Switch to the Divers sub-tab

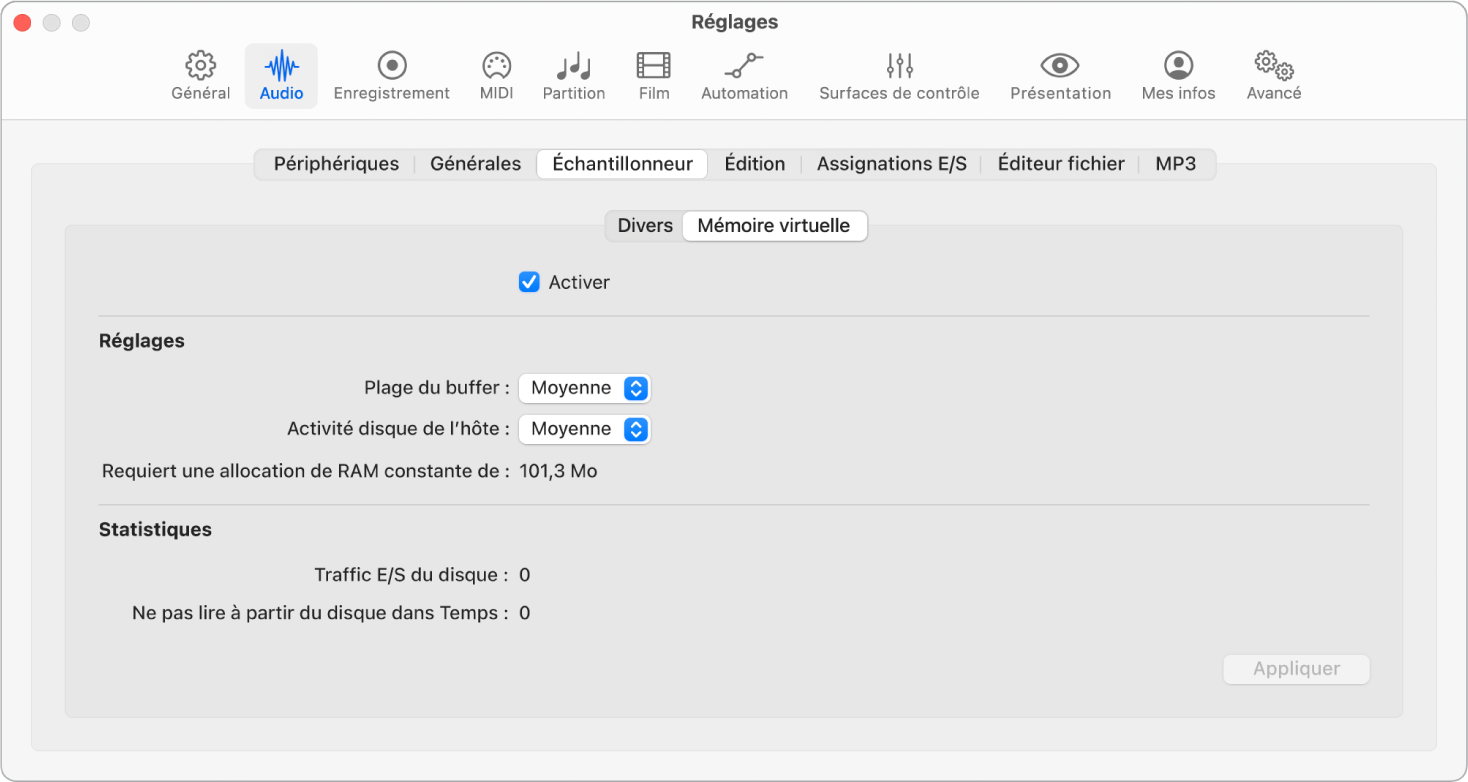(x=645, y=226)
